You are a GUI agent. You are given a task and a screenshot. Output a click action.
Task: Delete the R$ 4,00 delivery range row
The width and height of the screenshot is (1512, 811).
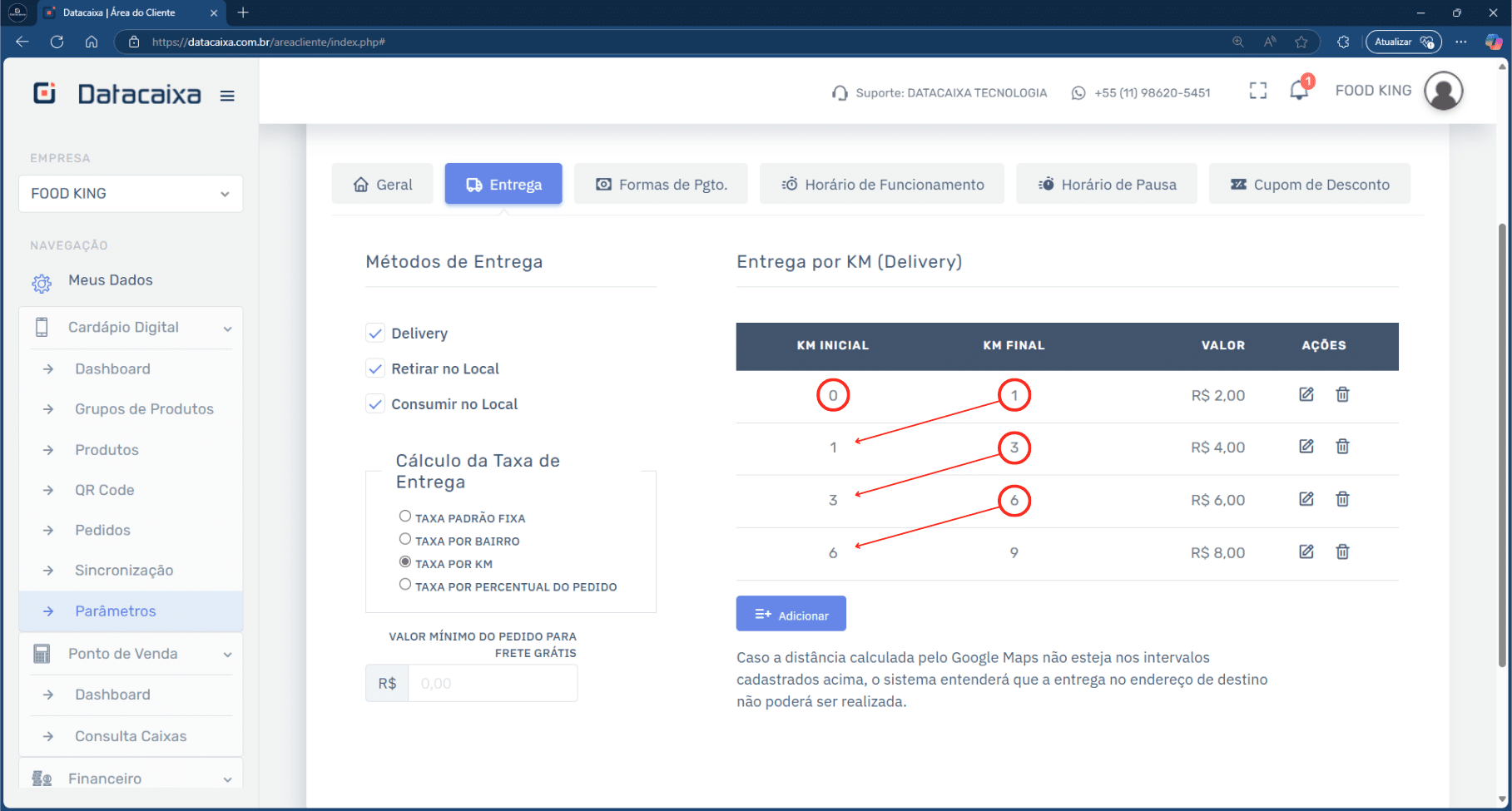pos(1342,447)
